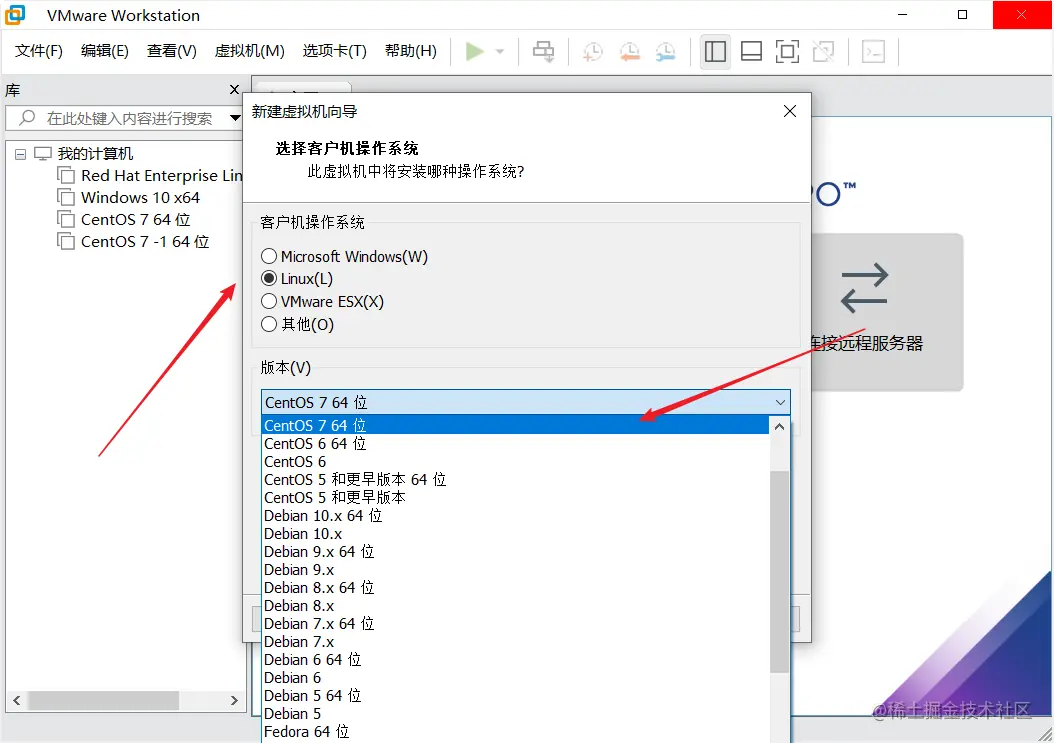Type in the library search field
This screenshot has width=1054, height=743.
[x=131, y=118]
